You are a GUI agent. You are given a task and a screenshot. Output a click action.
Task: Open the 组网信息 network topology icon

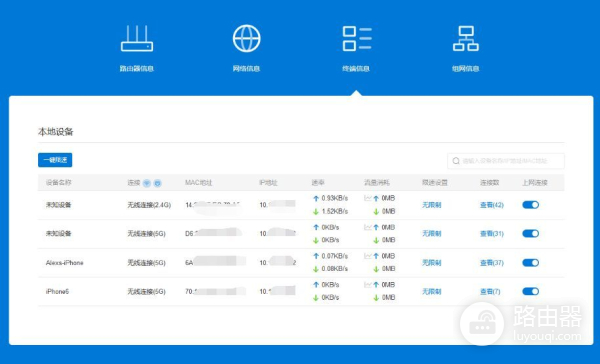click(x=466, y=38)
